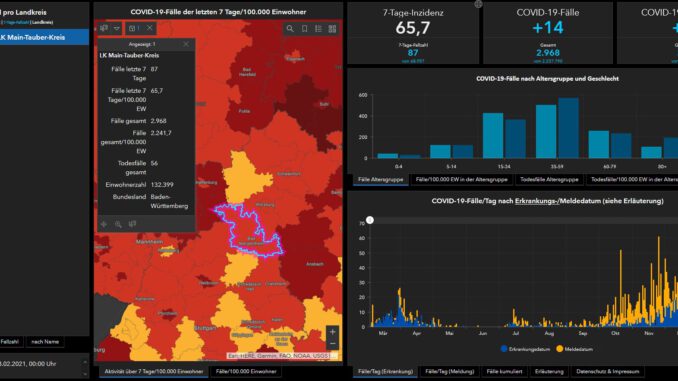Pan to feature icon in popup footer

coord(104,224)
